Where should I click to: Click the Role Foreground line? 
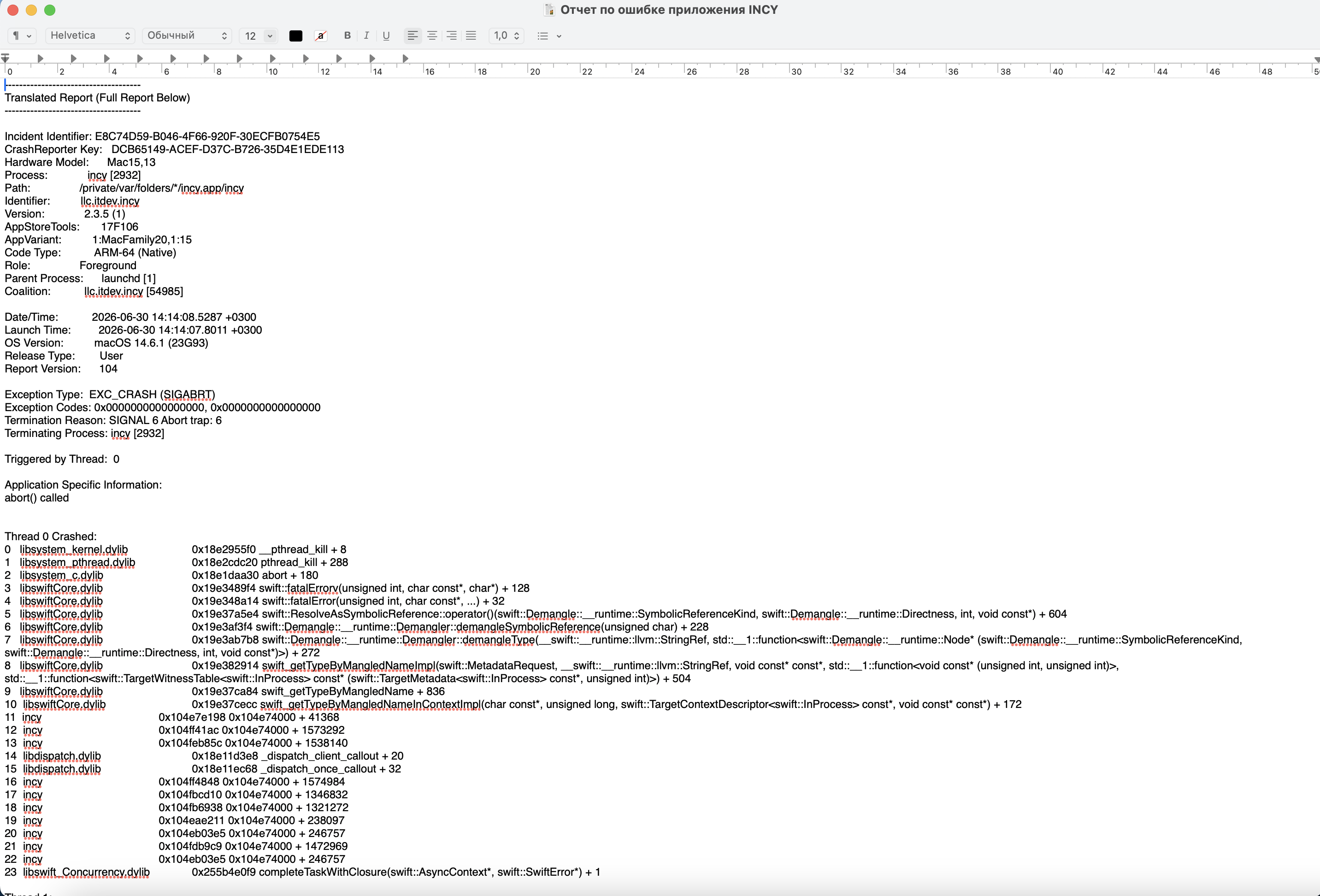tap(71, 266)
